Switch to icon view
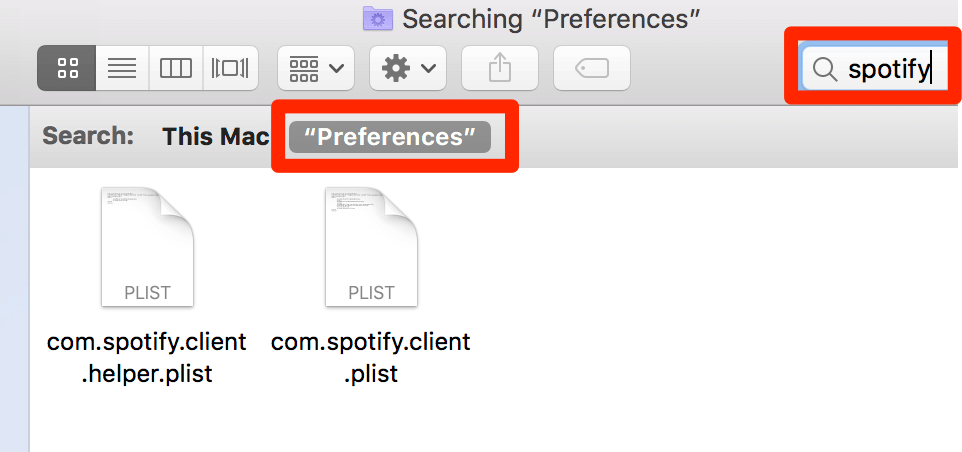962x452 pixels. (67, 68)
